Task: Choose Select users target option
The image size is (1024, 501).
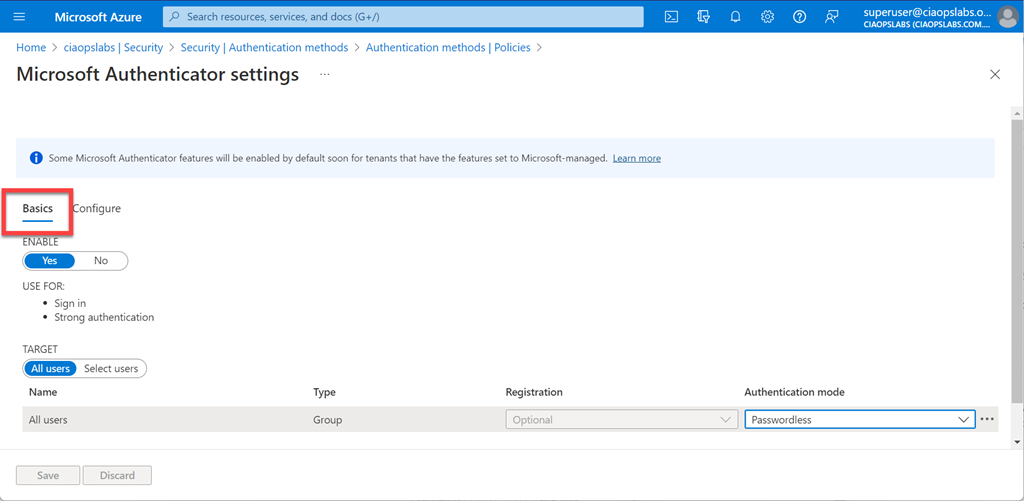Action: [x=111, y=369]
